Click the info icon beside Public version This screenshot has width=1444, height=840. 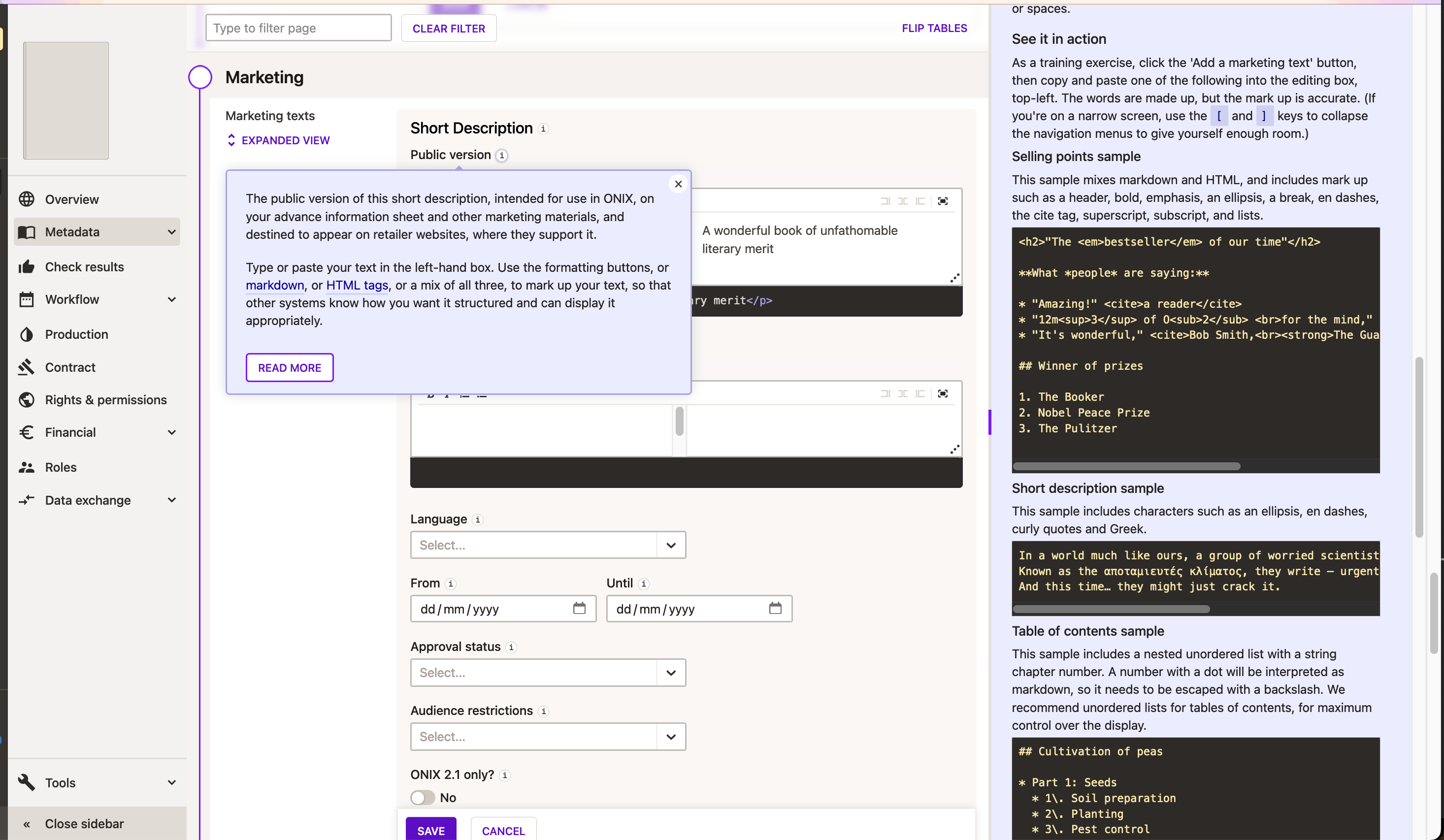(501, 155)
